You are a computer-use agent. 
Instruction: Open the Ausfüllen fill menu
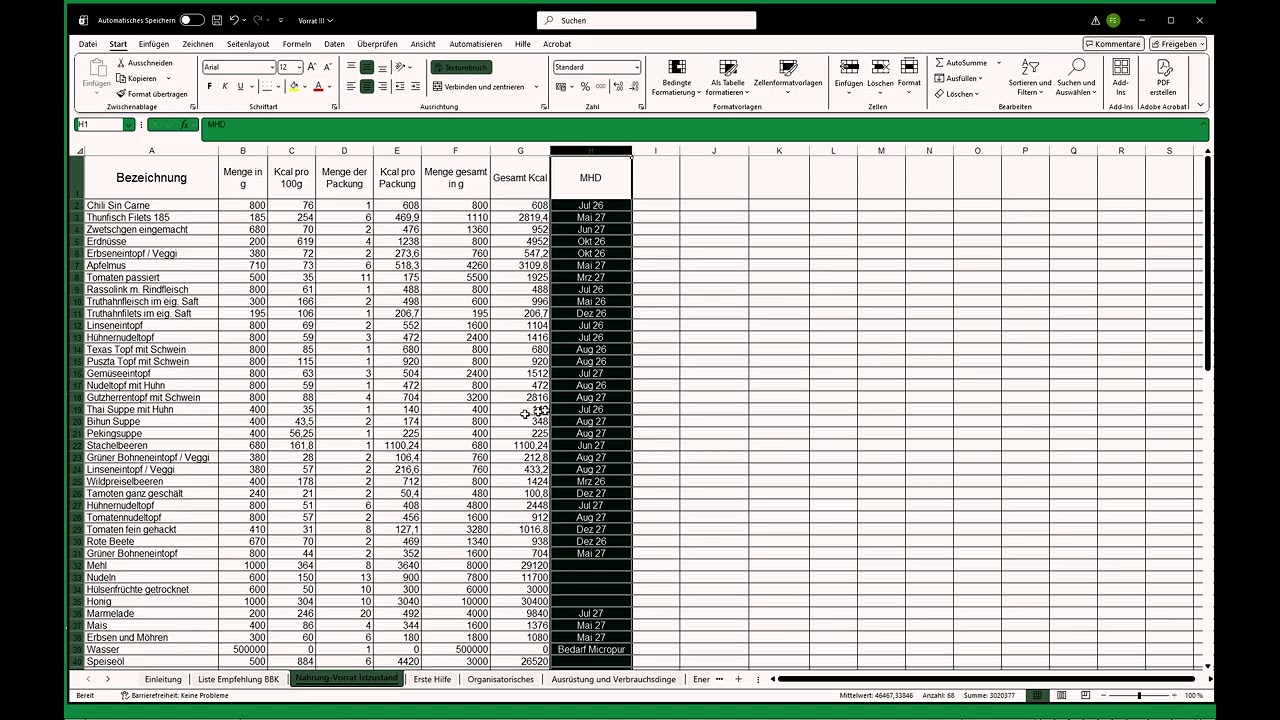[x=959, y=78]
